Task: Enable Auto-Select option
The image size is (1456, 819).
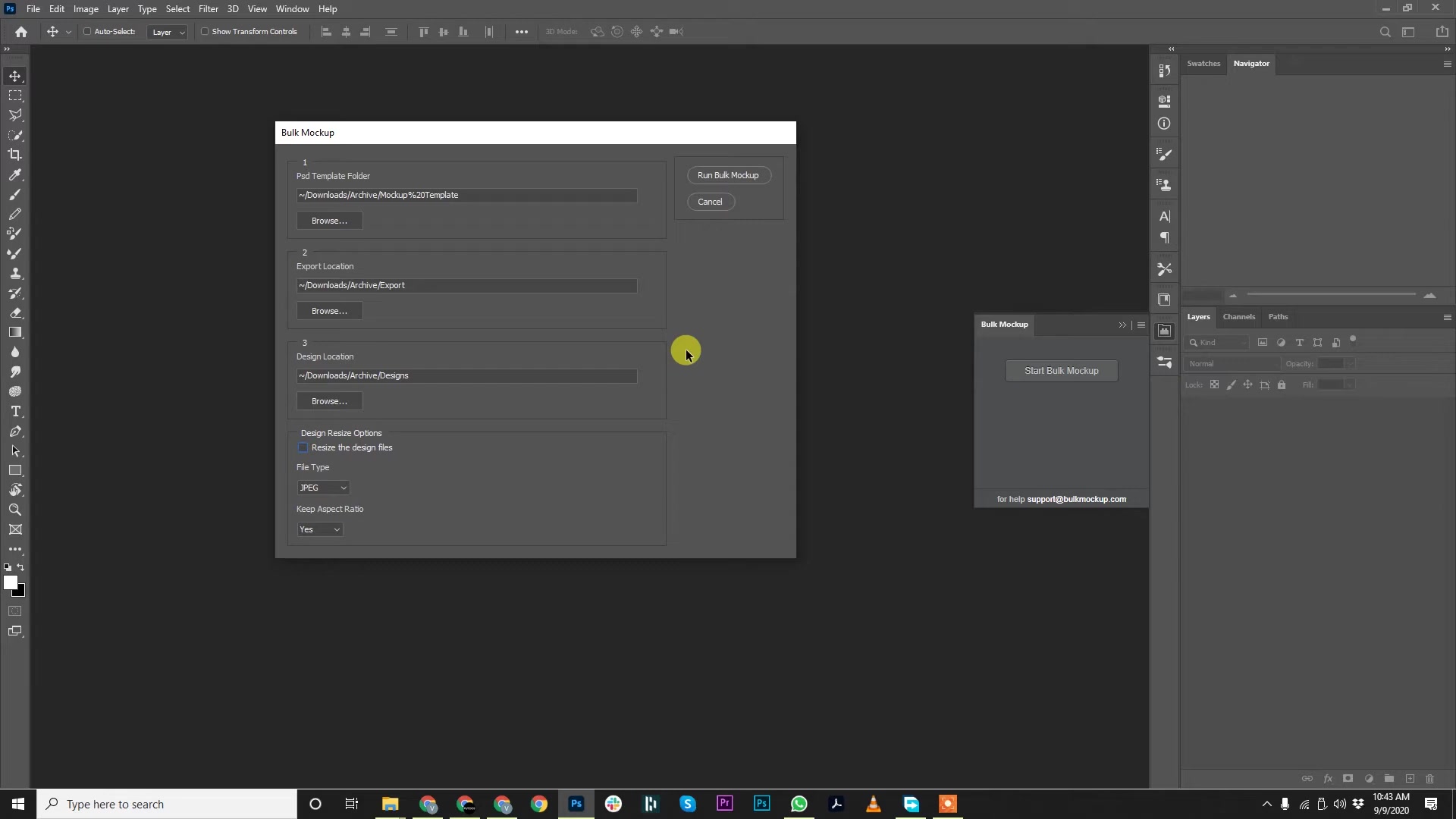Action: pyautogui.click(x=88, y=32)
